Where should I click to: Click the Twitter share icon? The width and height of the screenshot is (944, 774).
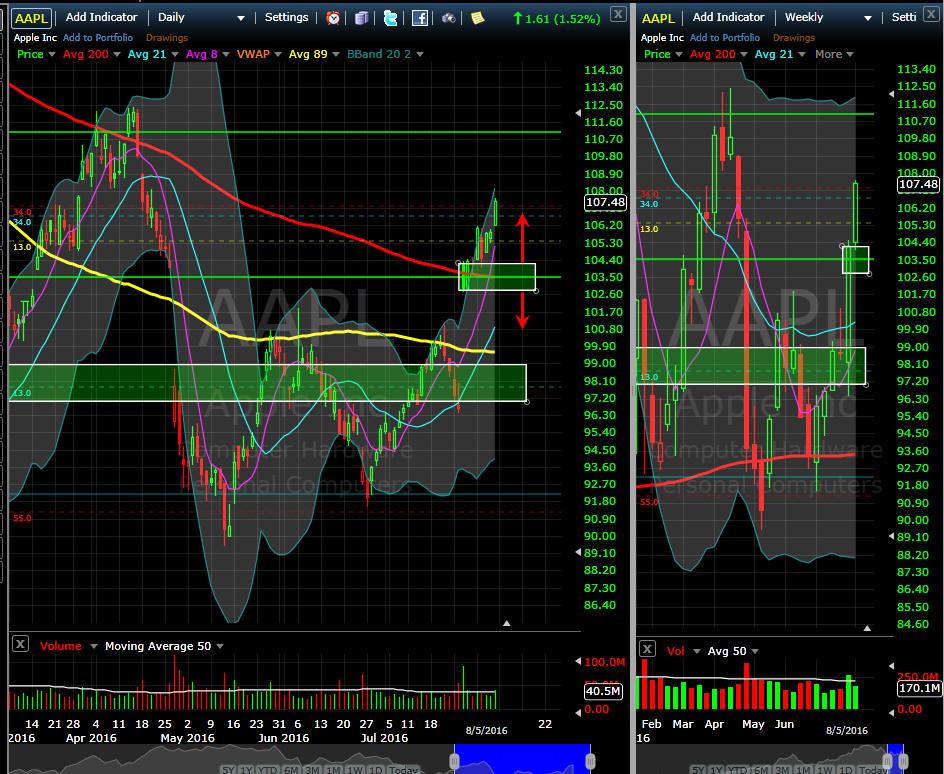(x=391, y=18)
